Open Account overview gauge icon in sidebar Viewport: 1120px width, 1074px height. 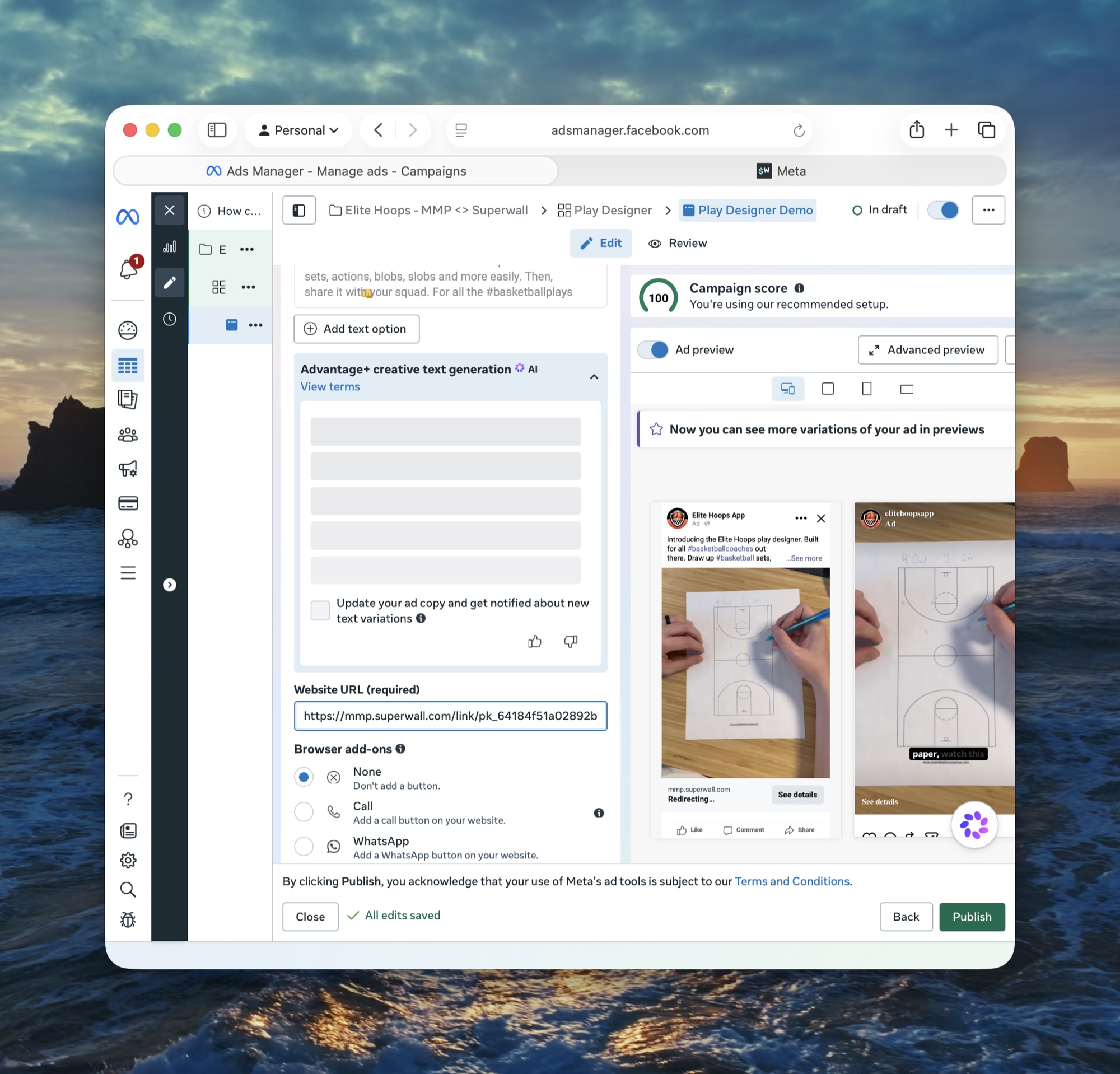tap(128, 330)
